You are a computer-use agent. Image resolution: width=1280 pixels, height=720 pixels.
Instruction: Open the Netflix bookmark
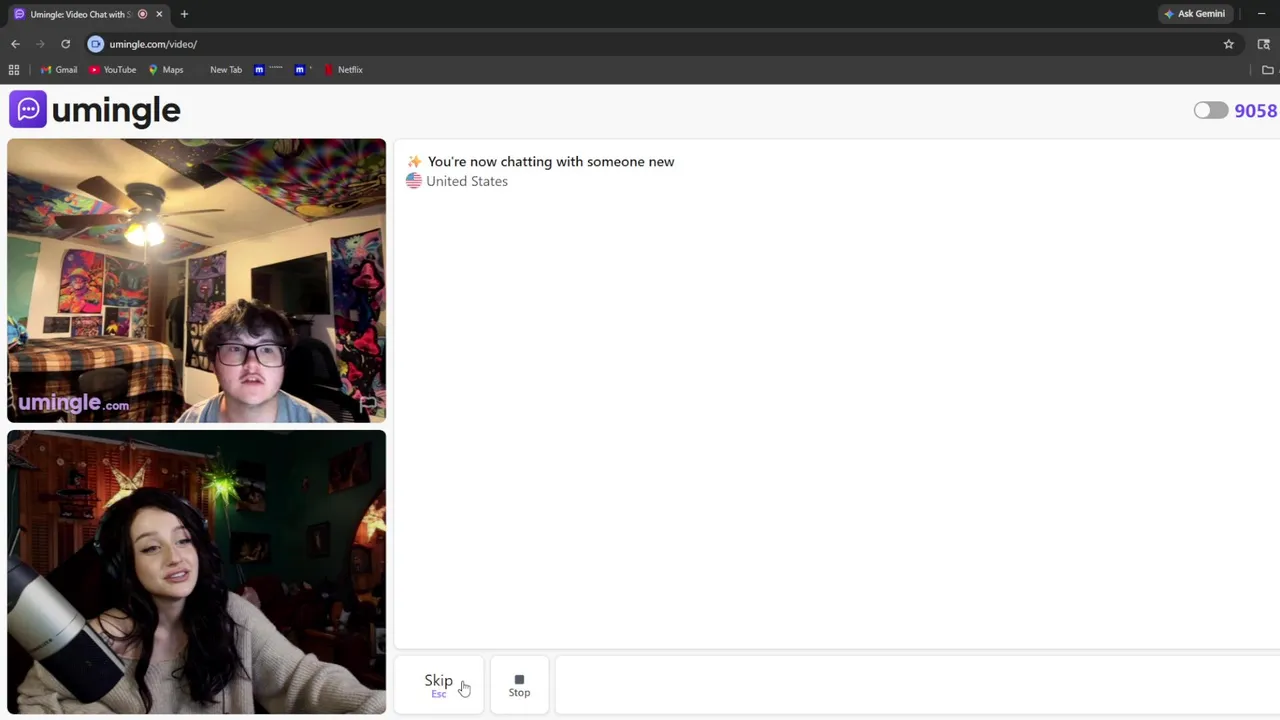click(x=343, y=70)
